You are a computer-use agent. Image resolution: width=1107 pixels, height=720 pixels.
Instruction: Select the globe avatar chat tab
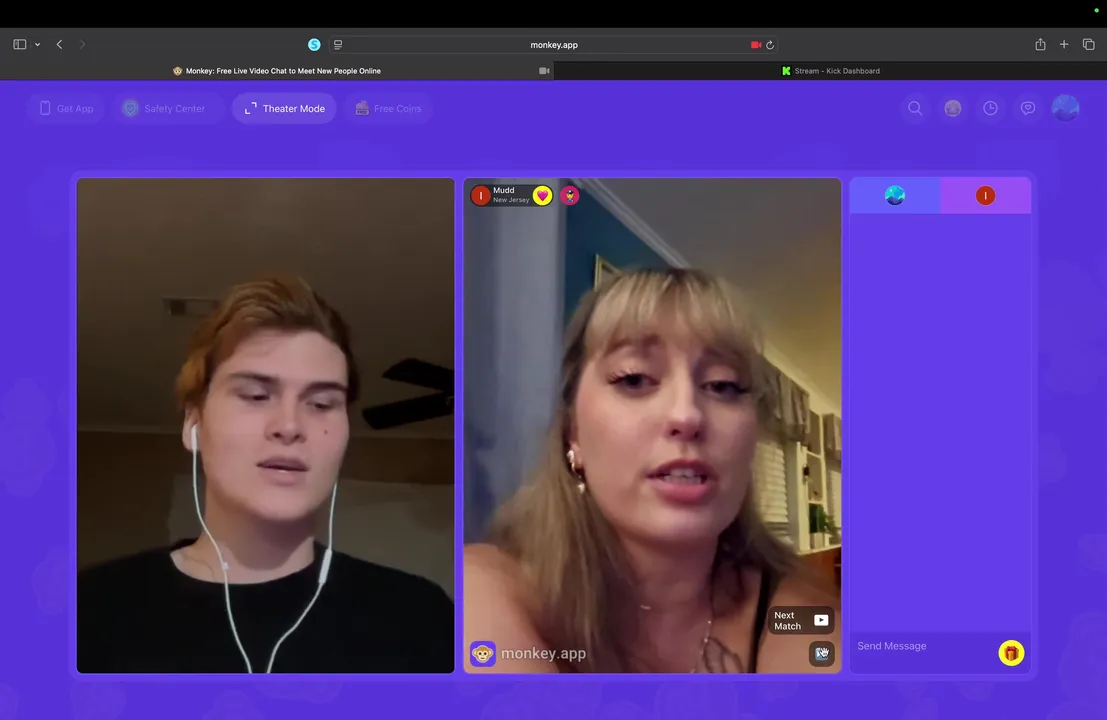click(894, 196)
